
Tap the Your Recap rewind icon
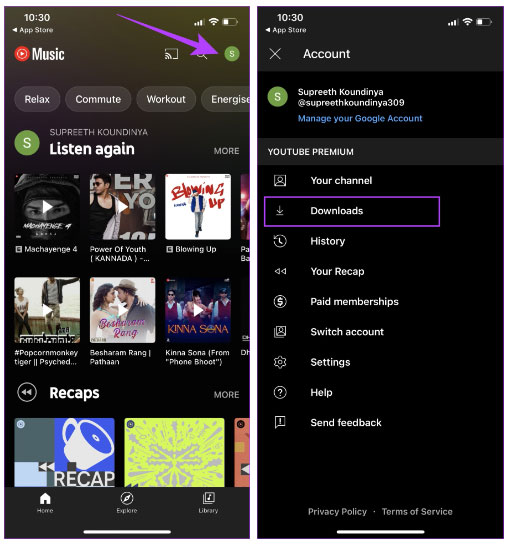point(280,271)
